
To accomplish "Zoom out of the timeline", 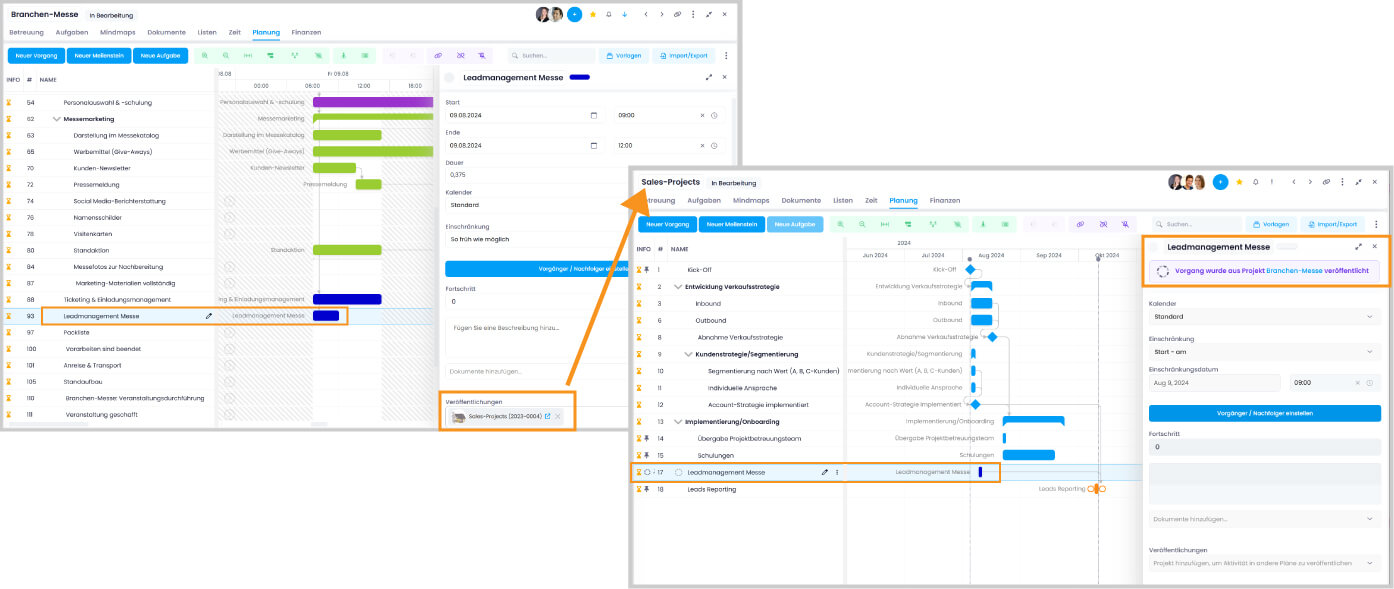I will [862, 224].
